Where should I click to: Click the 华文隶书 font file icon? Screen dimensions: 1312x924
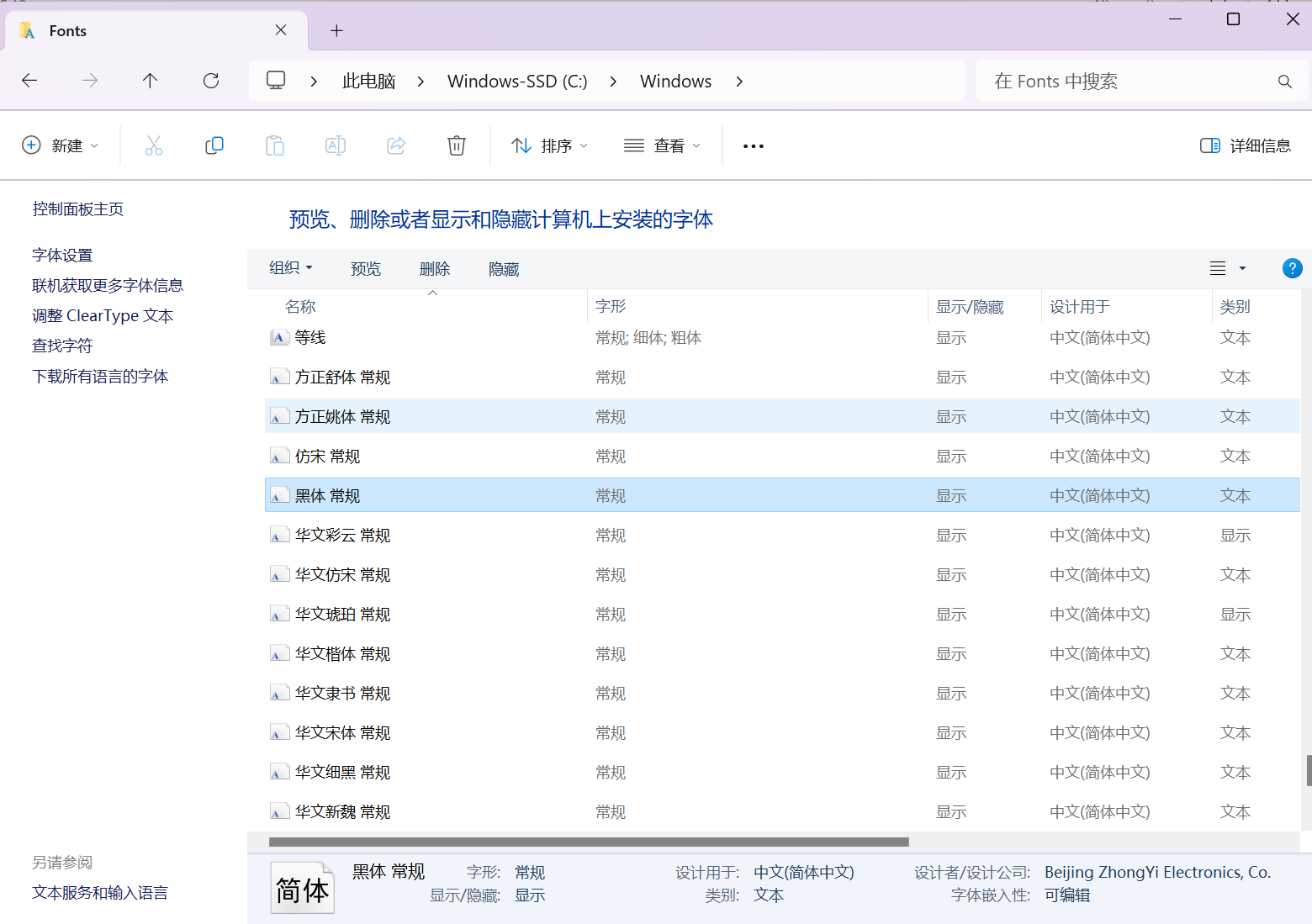(x=279, y=694)
